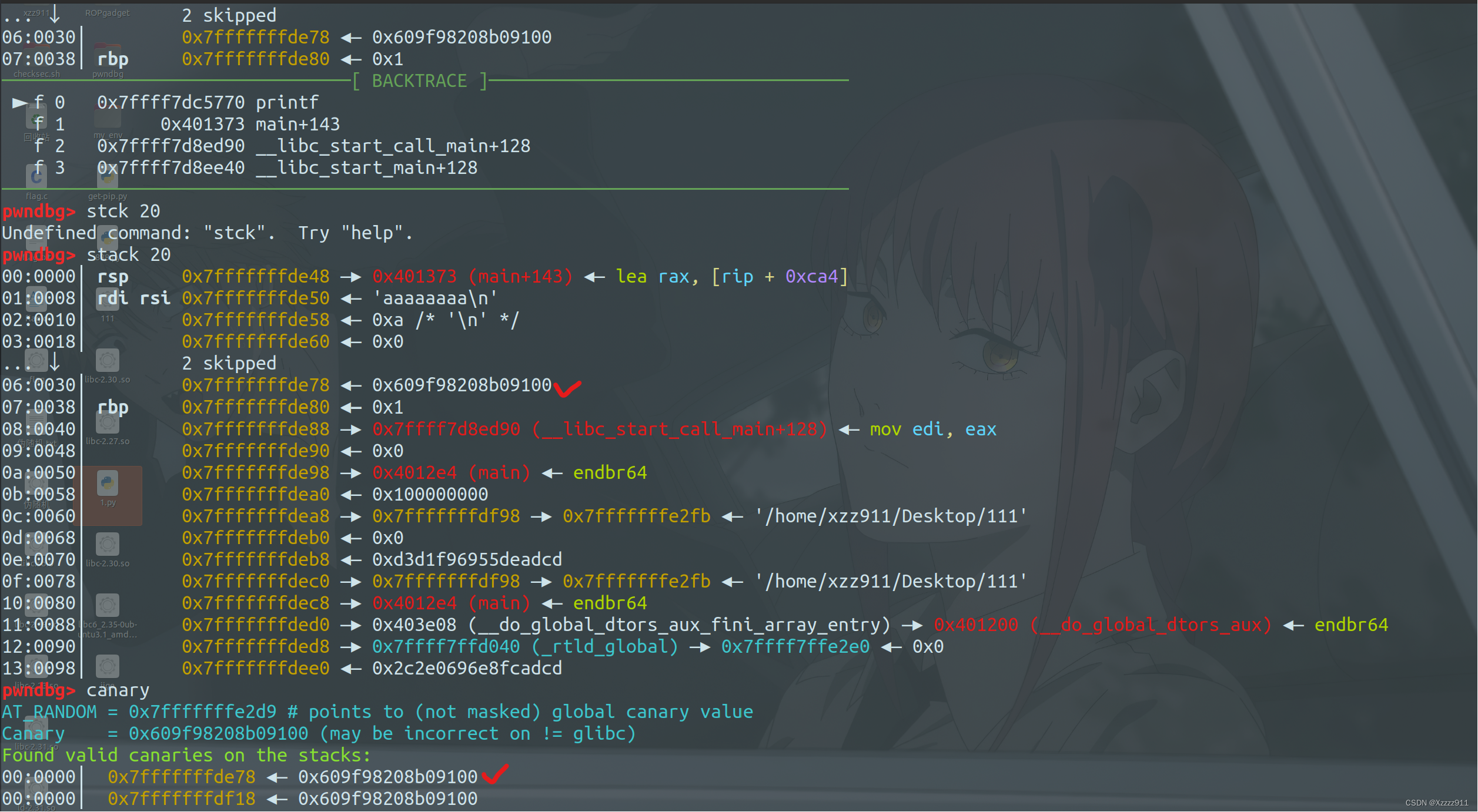Viewport: 1478px width, 812px height.
Task: Click the 111 executable file icon
Action: tap(108, 300)
